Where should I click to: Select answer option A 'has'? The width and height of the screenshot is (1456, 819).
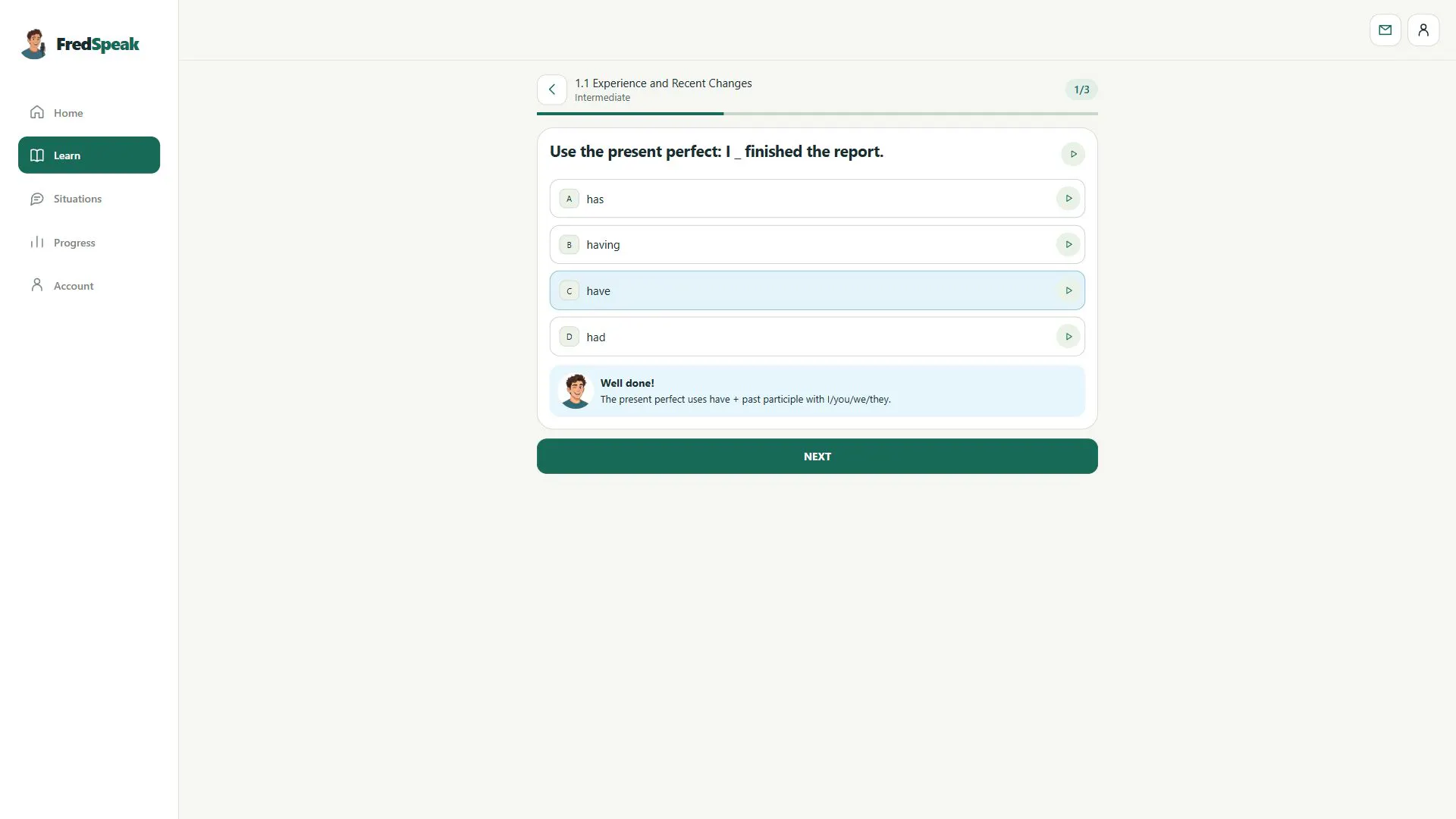(x=817, y=199)
